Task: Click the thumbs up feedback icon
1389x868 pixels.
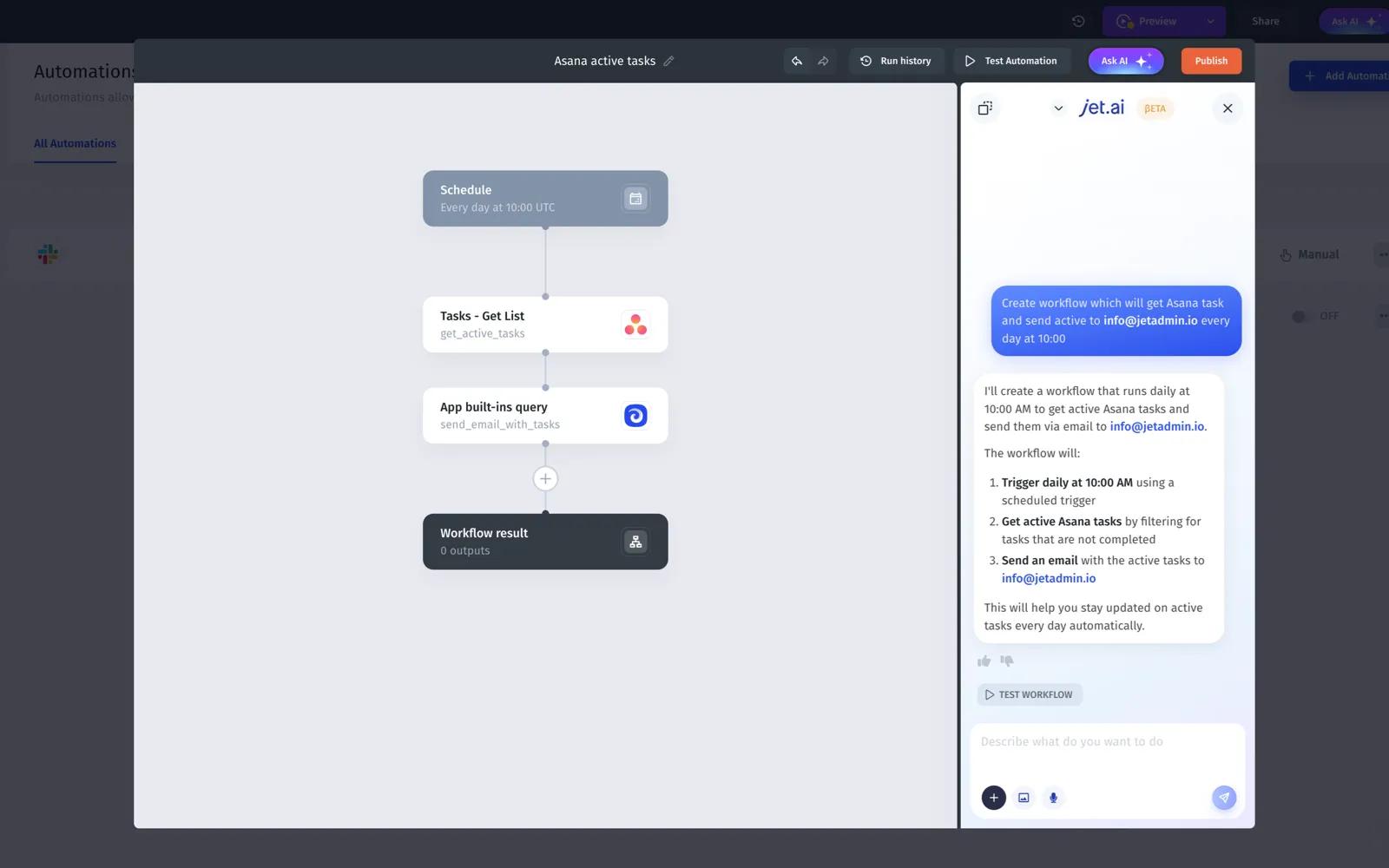Action: pos(984,661)
